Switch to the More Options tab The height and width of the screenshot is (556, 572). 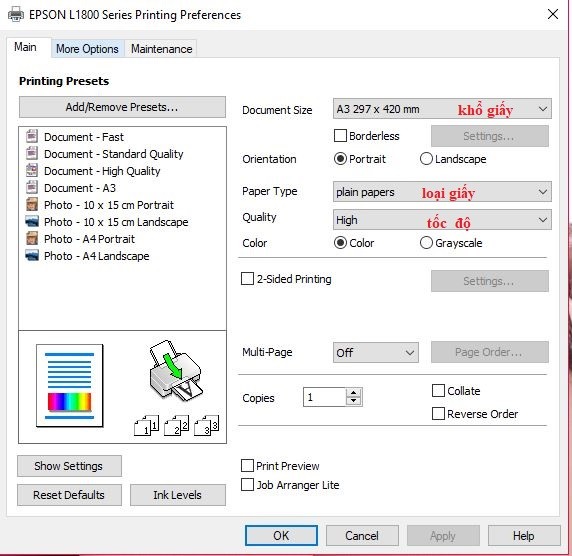tap(87, 49)
